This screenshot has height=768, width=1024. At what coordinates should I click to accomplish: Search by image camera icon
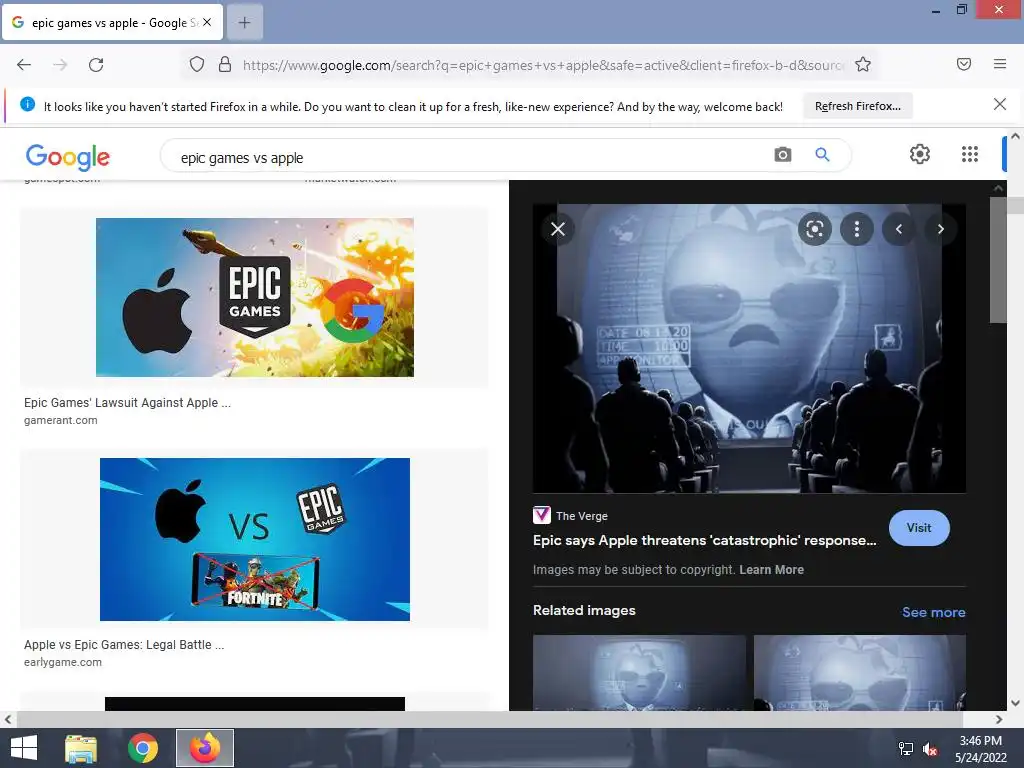point(782,155)
